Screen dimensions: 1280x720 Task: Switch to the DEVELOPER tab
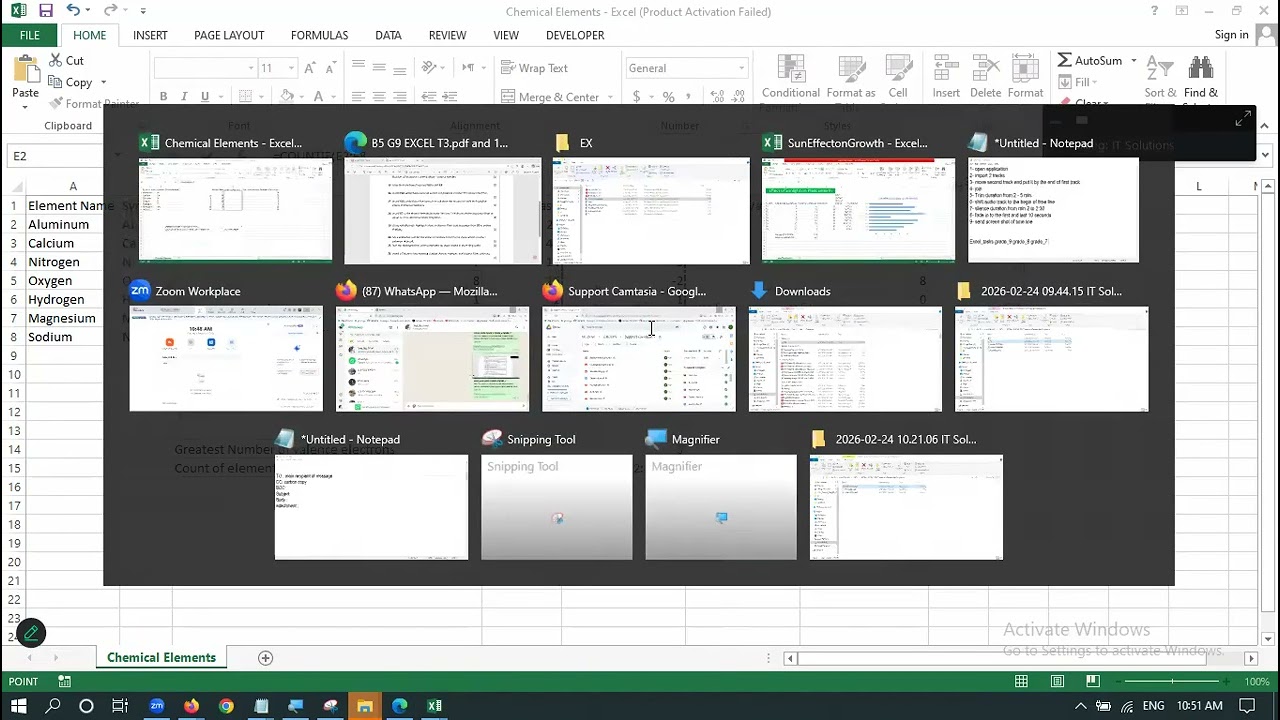(x=575, y=35)
